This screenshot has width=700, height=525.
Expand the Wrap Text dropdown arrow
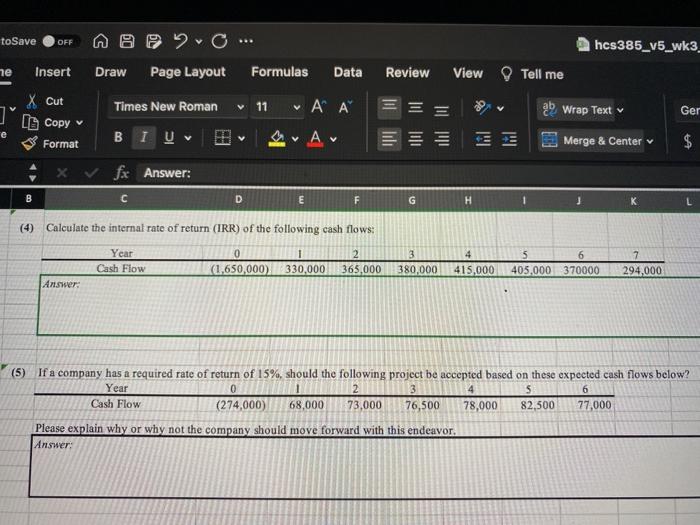click(x=621, y=110)
